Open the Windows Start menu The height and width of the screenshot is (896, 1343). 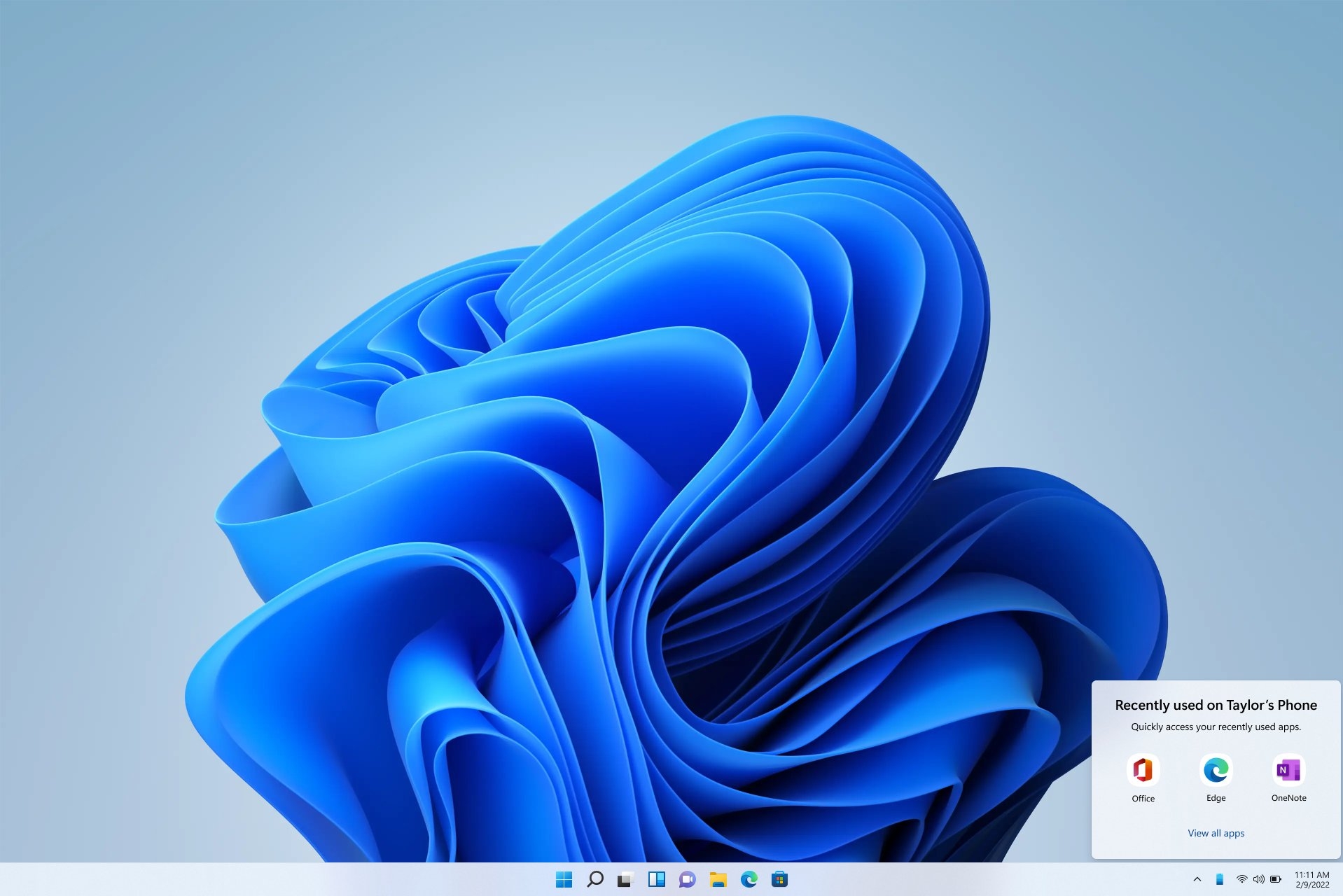pos(564,879)
